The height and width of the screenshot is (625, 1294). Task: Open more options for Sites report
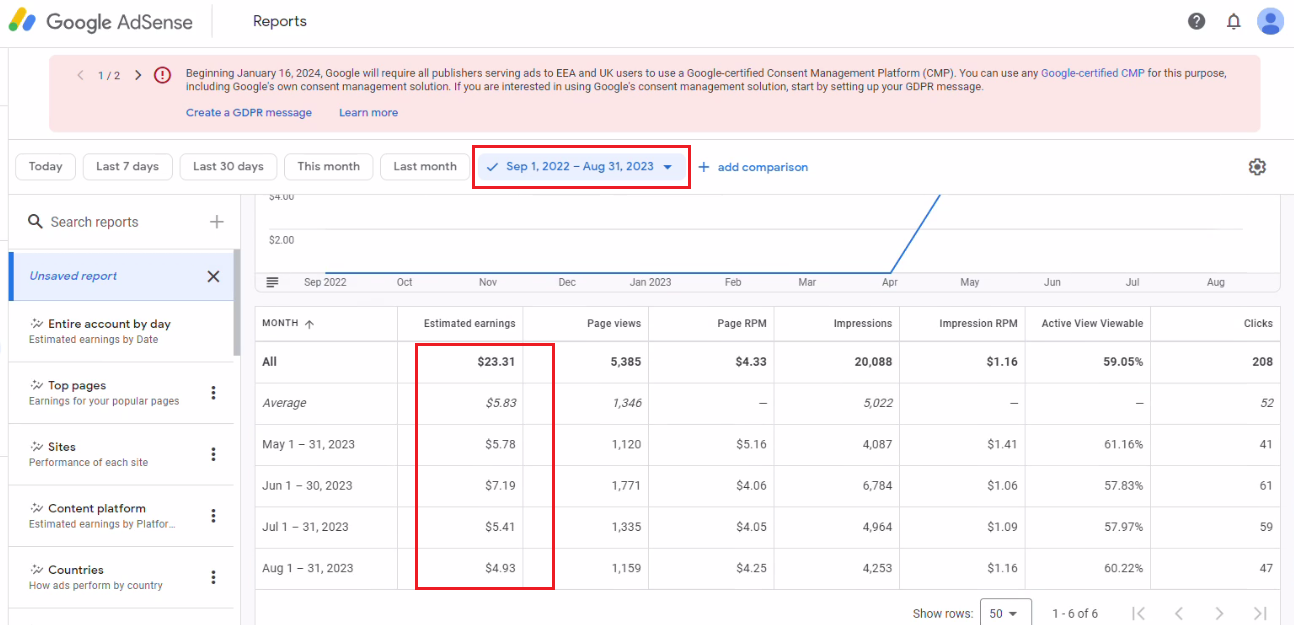point(213,454)
